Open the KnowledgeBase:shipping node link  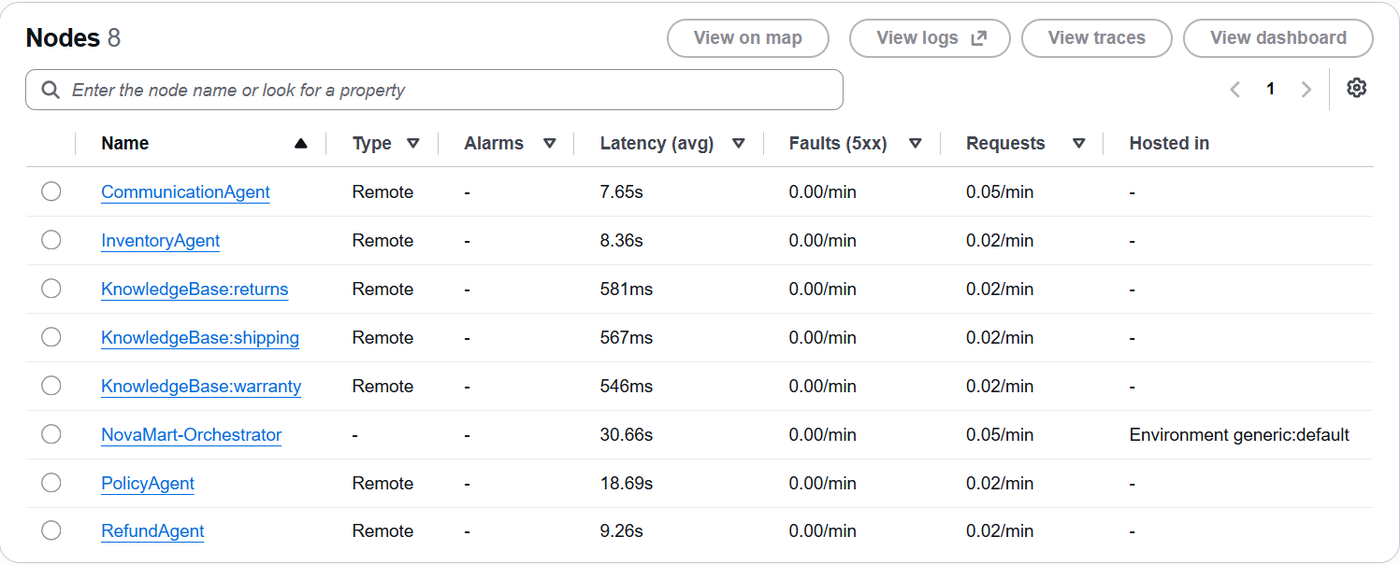point(200,338)
